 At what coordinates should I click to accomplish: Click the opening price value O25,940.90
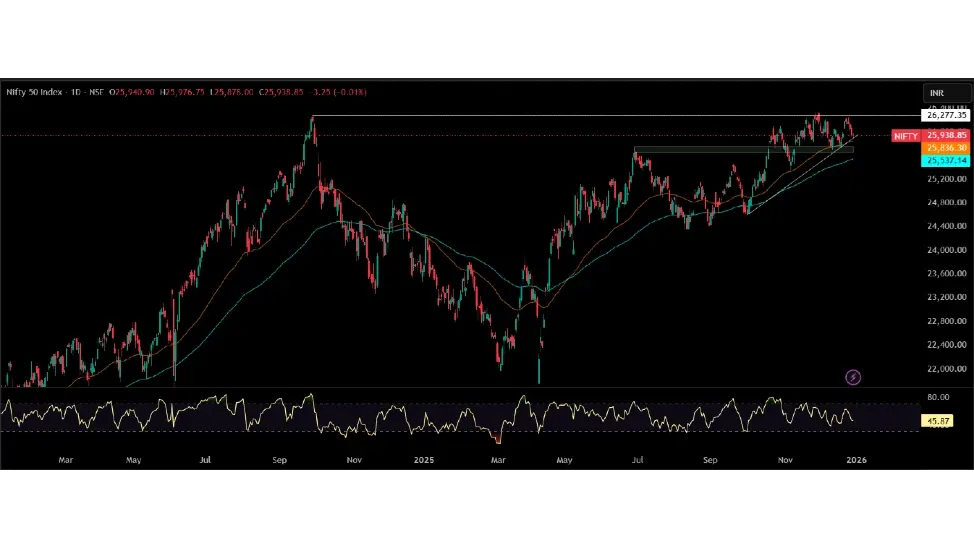coord(132,92)
